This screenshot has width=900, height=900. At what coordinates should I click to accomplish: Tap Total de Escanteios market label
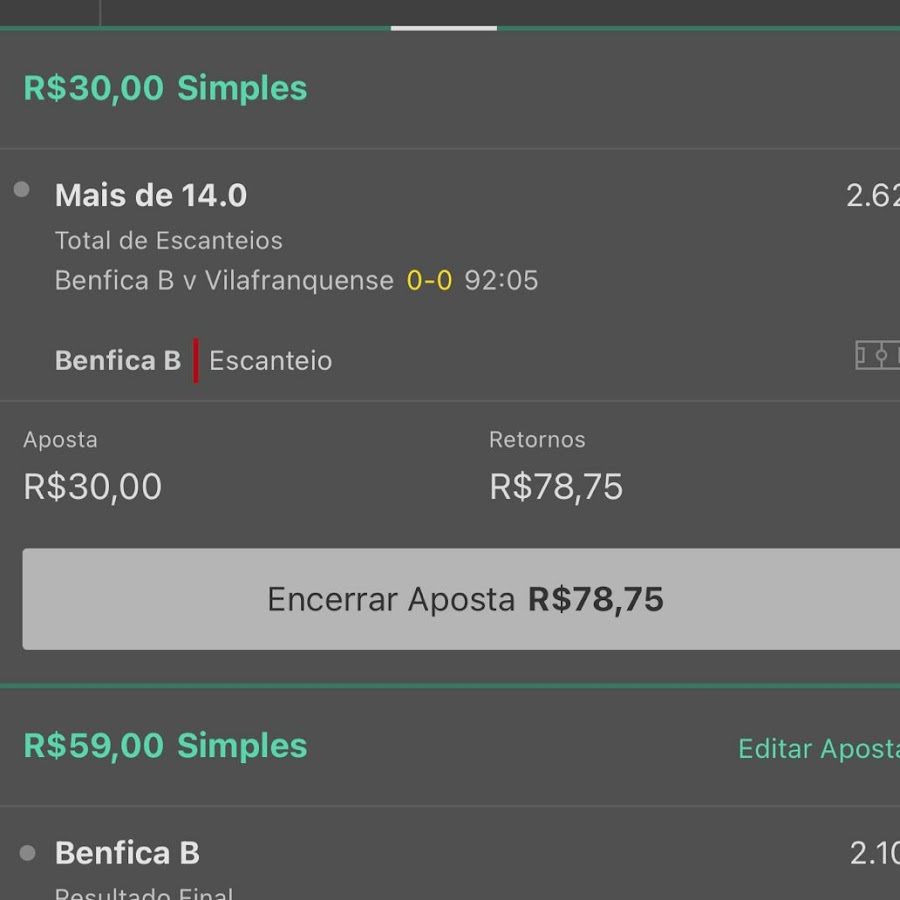pyautogui.click(x=169, y=240)
